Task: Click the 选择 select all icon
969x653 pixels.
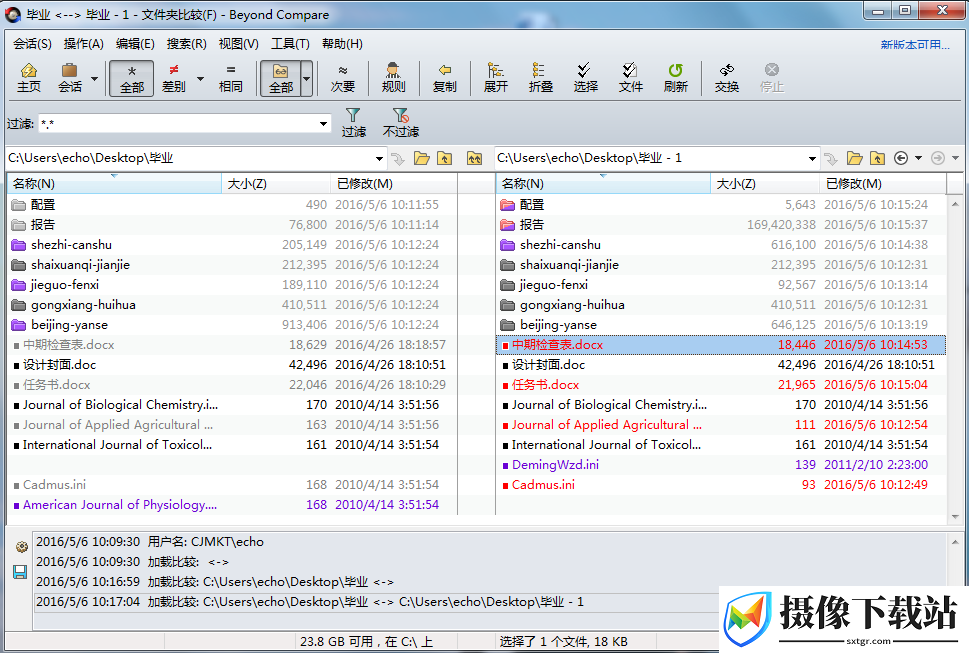Action: coord(585,70)
